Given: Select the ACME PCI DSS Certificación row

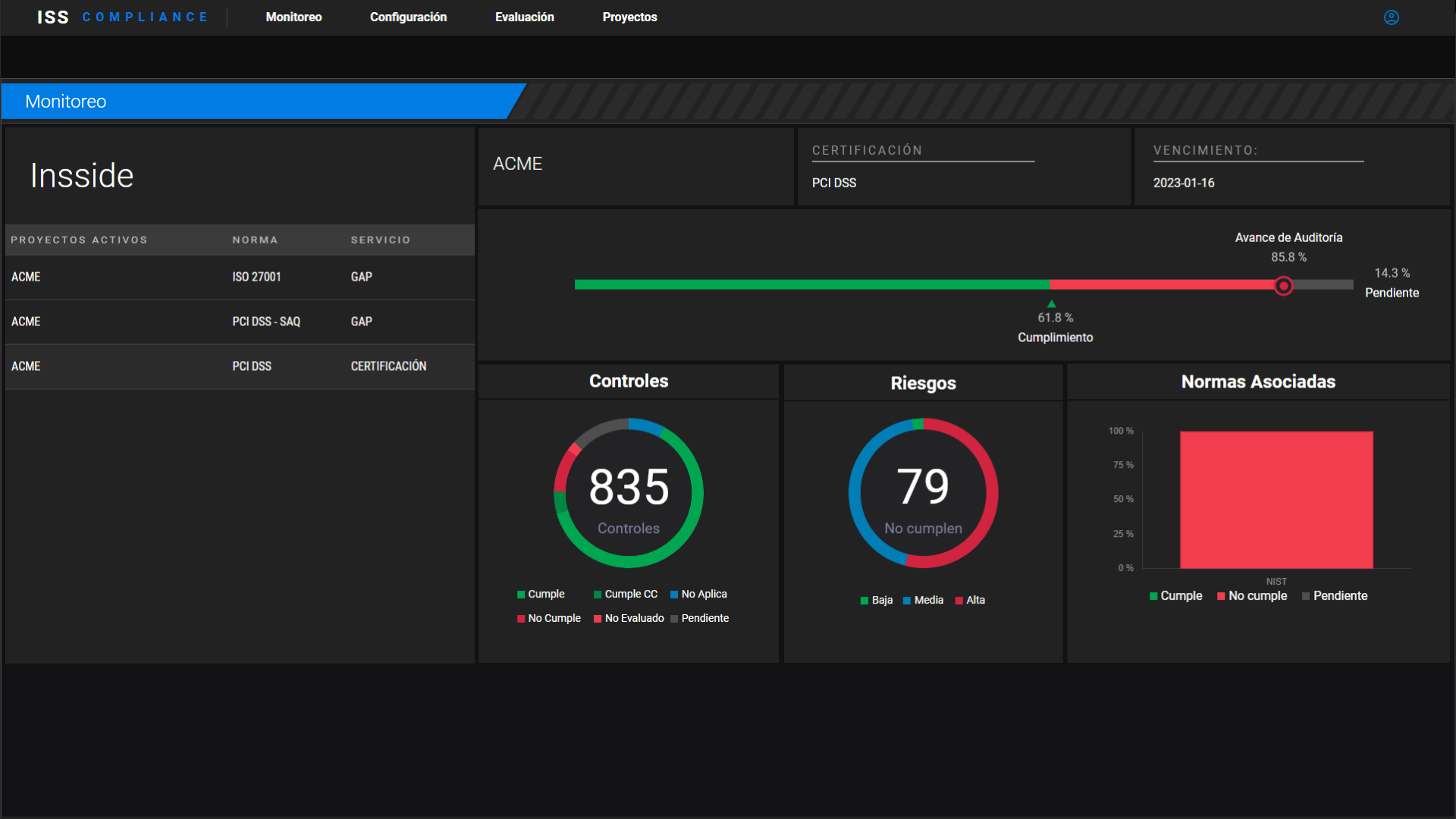Looking at the screenshot, I should [x=240, y=366].
